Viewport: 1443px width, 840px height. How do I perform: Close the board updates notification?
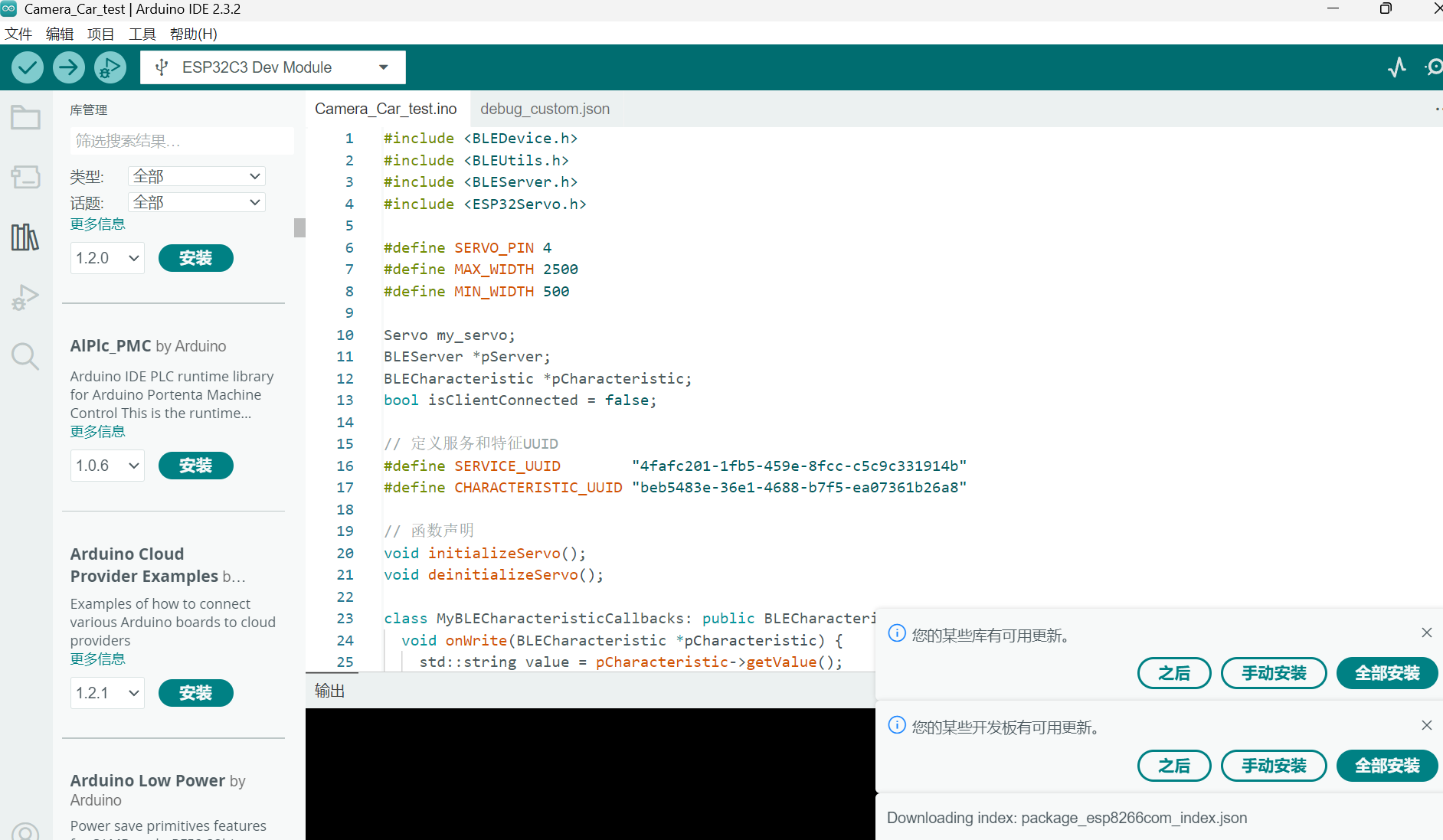click(x=1426, y=725)
